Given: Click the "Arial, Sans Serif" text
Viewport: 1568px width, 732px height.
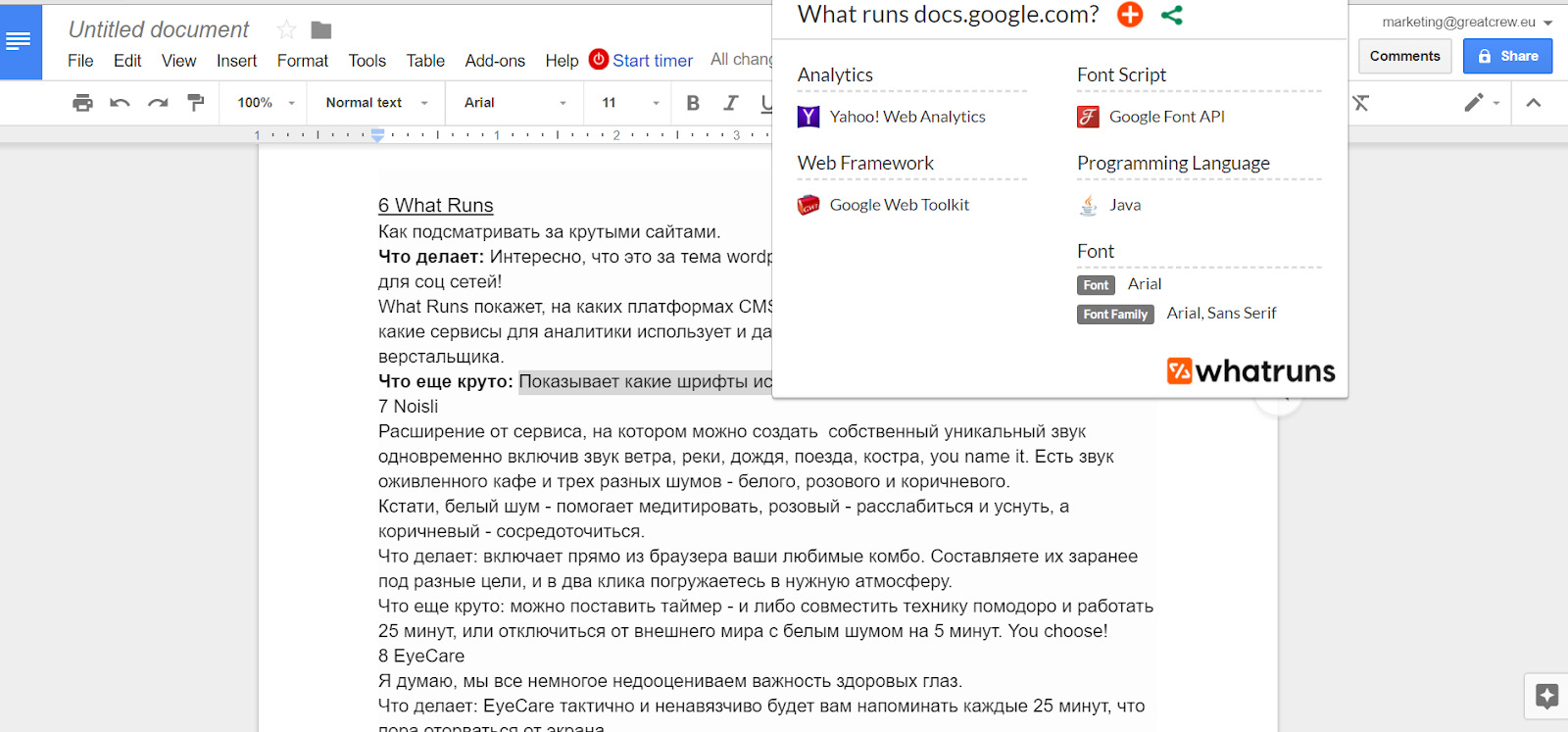Looking at the screenshot, I should [1221, 314].
